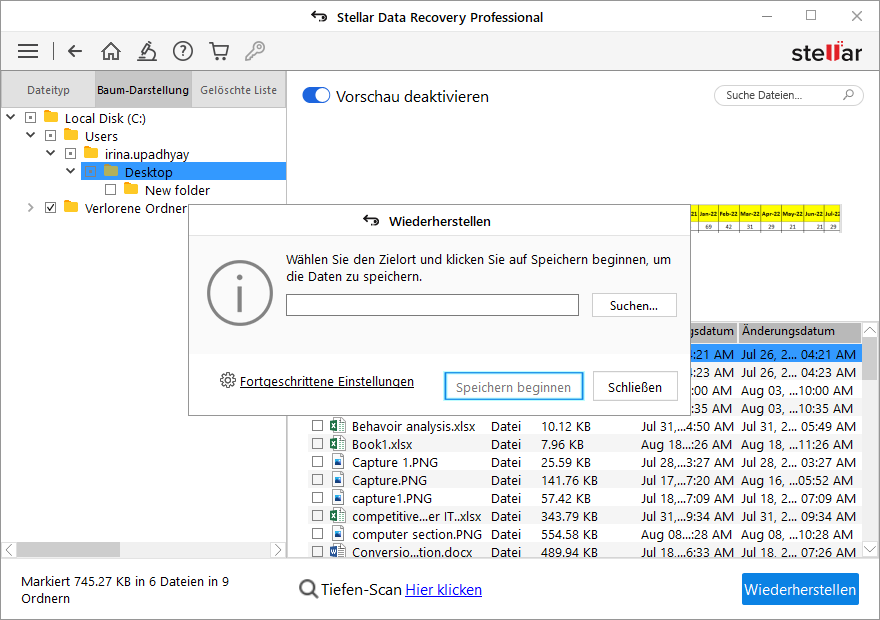Toggle the irina.upadhyay checkbox
Image resolution: width=880 pixels, height=620 pixels.
[x=70, y=153]
